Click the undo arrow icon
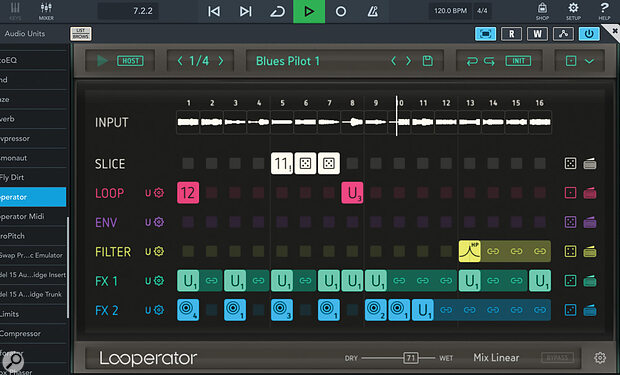The image size is (620, 375). coord(472,61)
